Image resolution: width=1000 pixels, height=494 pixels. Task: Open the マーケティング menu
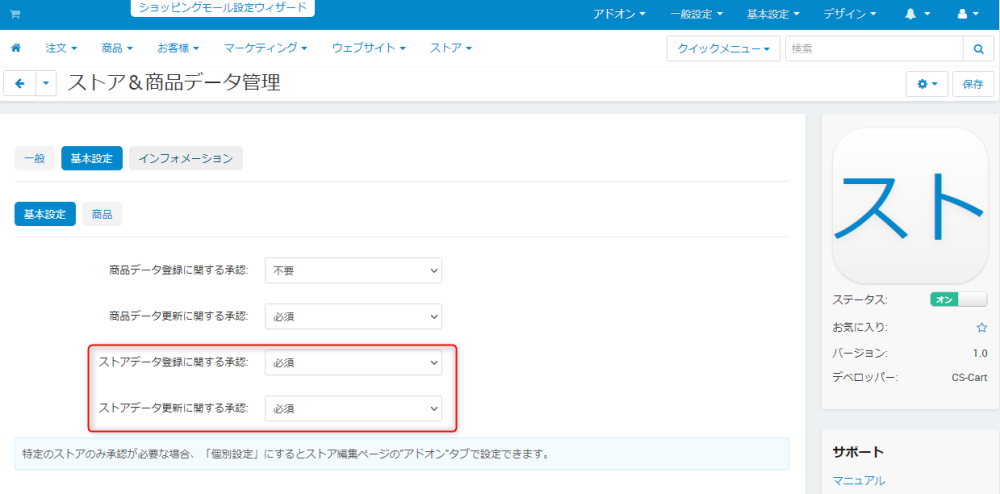(265, 48)
